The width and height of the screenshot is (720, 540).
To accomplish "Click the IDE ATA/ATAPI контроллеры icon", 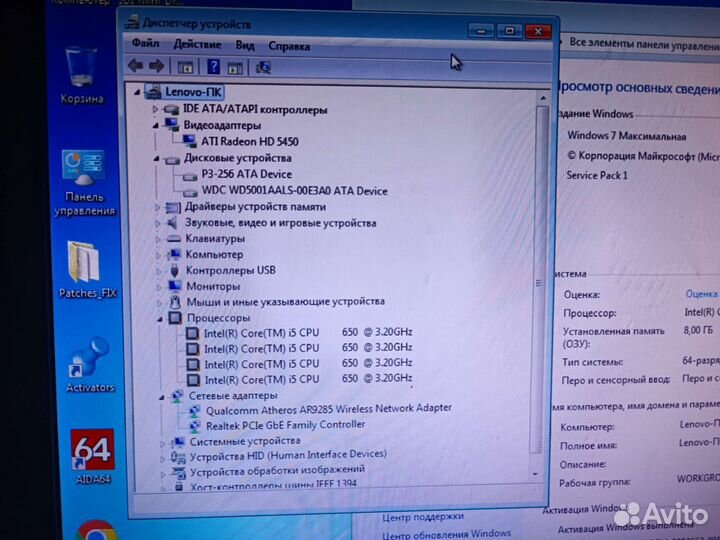I will pos(171,109).
